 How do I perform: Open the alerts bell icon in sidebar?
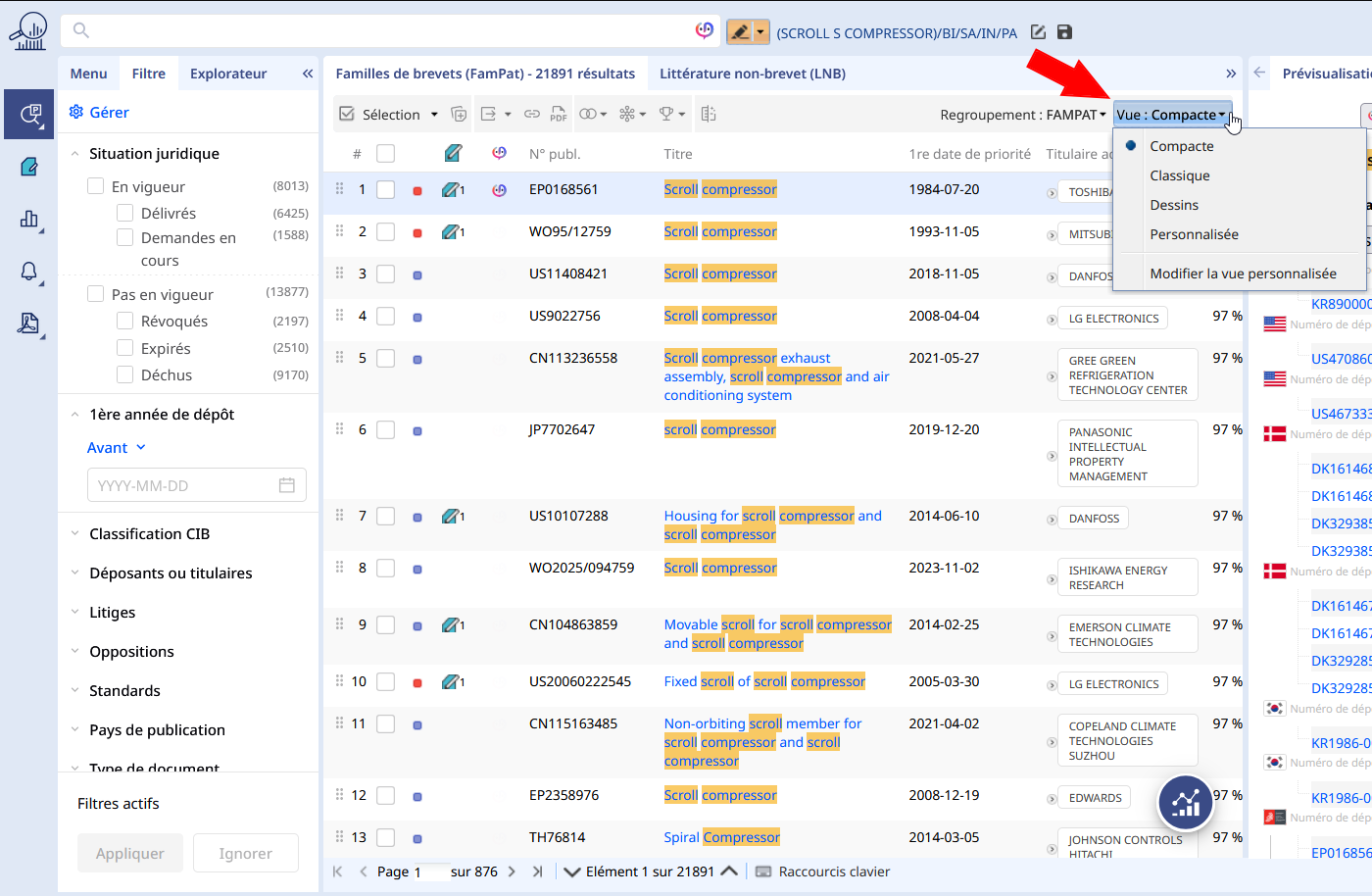29,272
